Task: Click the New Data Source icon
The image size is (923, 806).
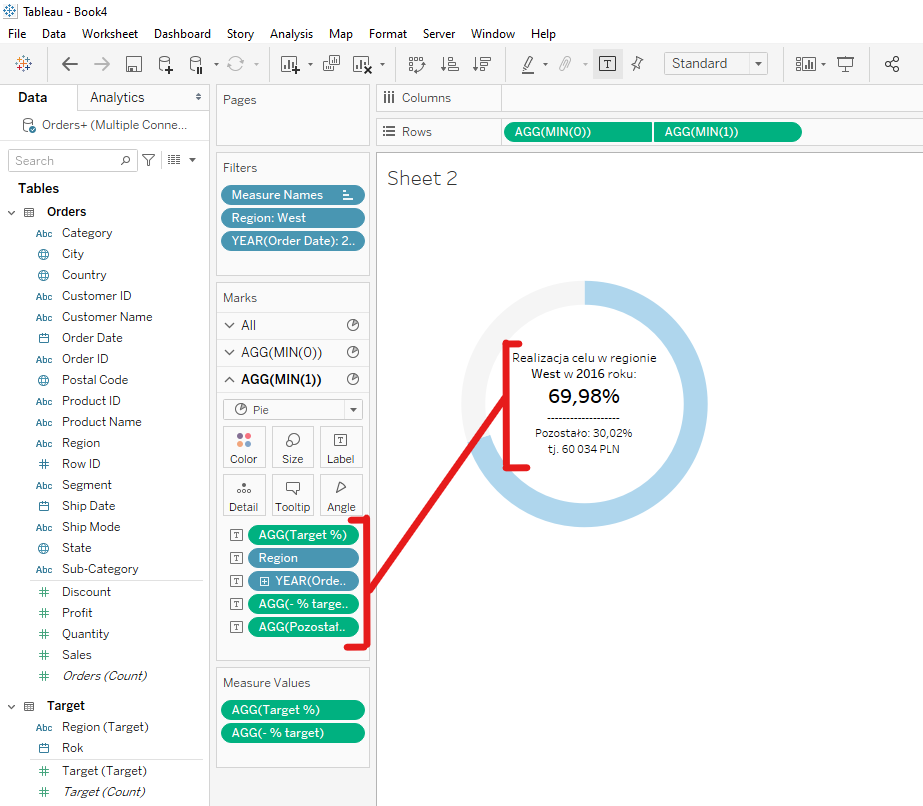Action: [x=165, y=64]
